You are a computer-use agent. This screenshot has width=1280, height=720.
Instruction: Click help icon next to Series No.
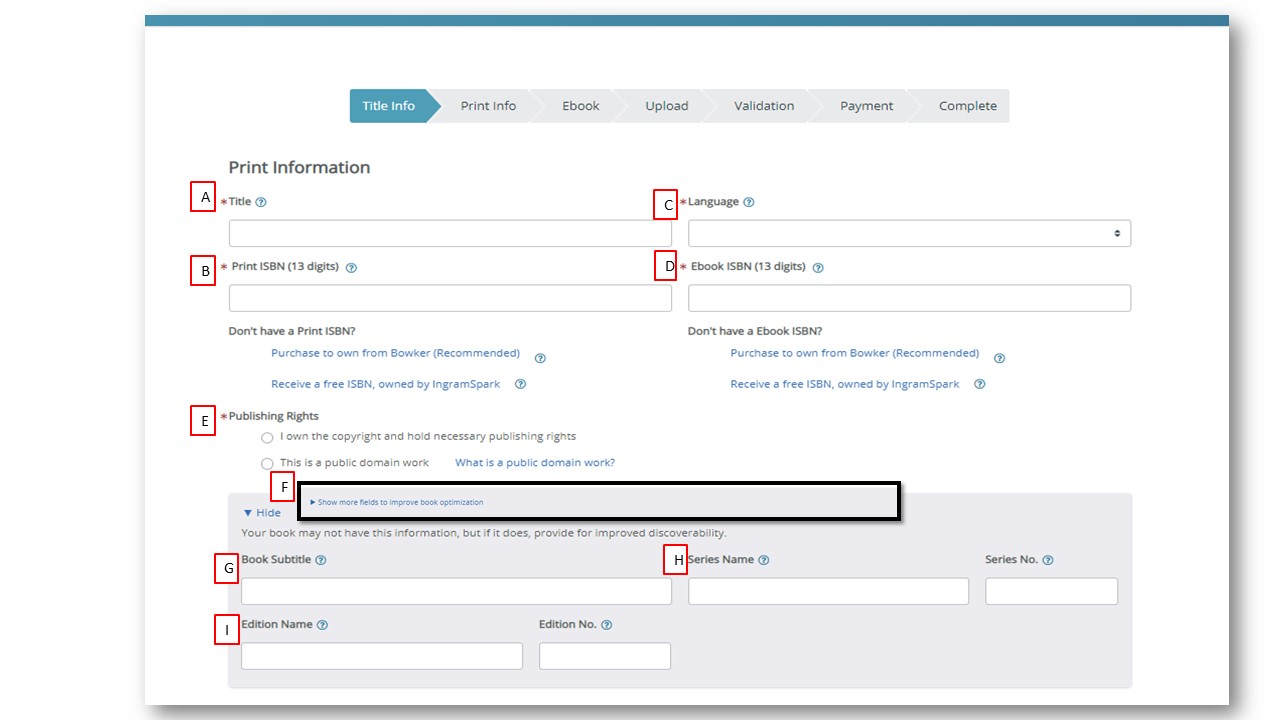click(1048, 560)
